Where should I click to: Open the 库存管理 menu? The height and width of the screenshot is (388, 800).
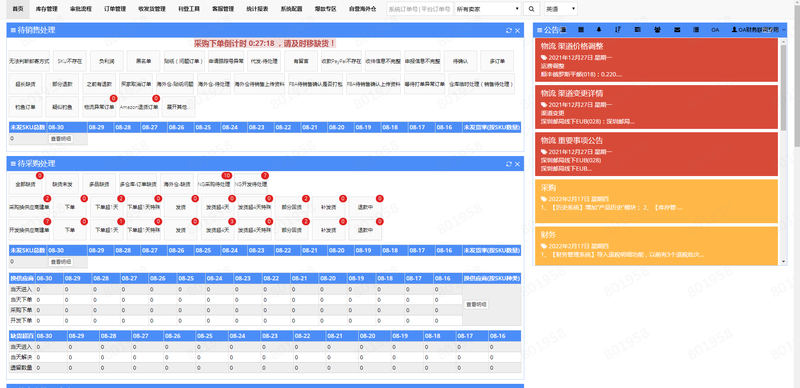(46, 9)
